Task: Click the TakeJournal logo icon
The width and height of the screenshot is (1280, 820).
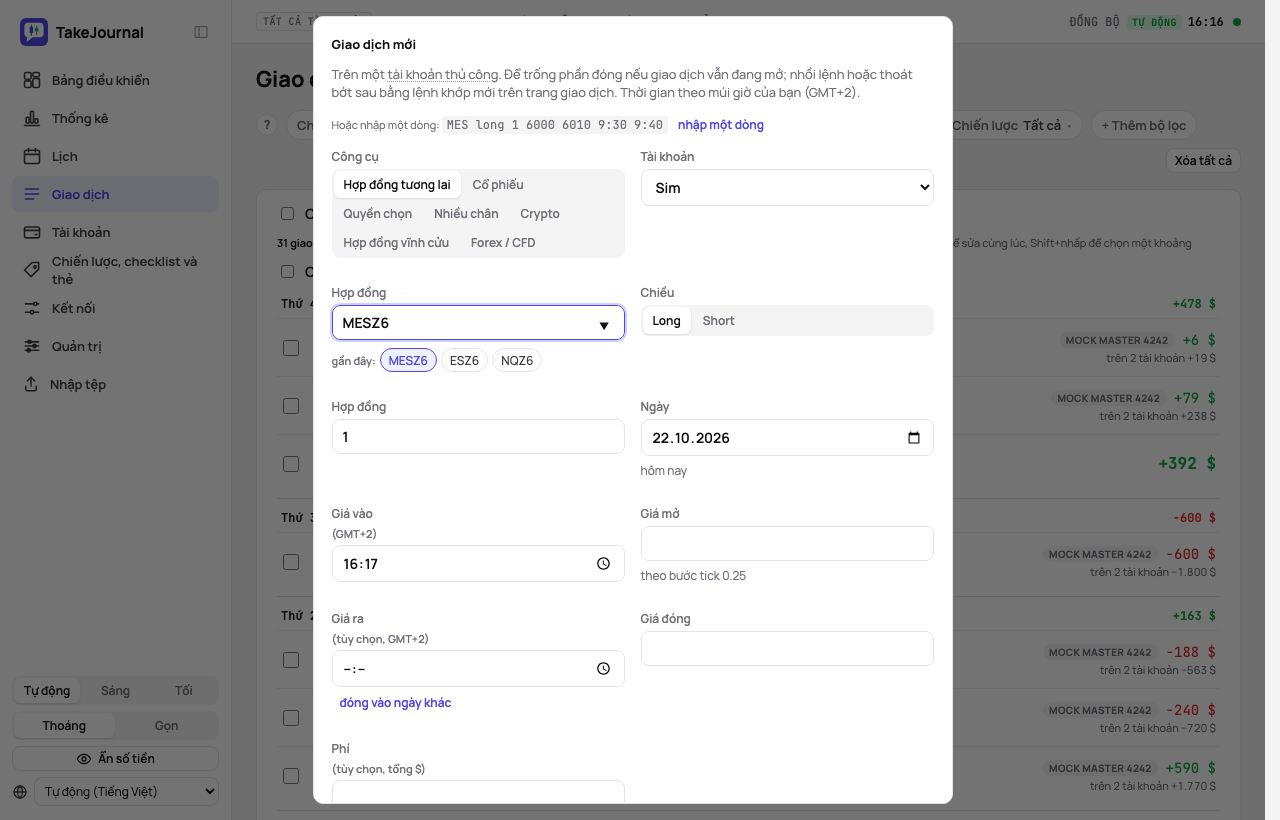Action: [34, 32]
